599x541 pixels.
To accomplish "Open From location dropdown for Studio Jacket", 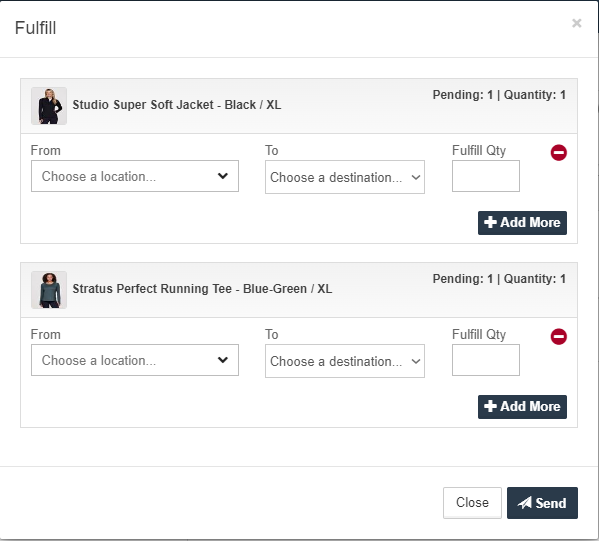I will [x=135, y=176].
